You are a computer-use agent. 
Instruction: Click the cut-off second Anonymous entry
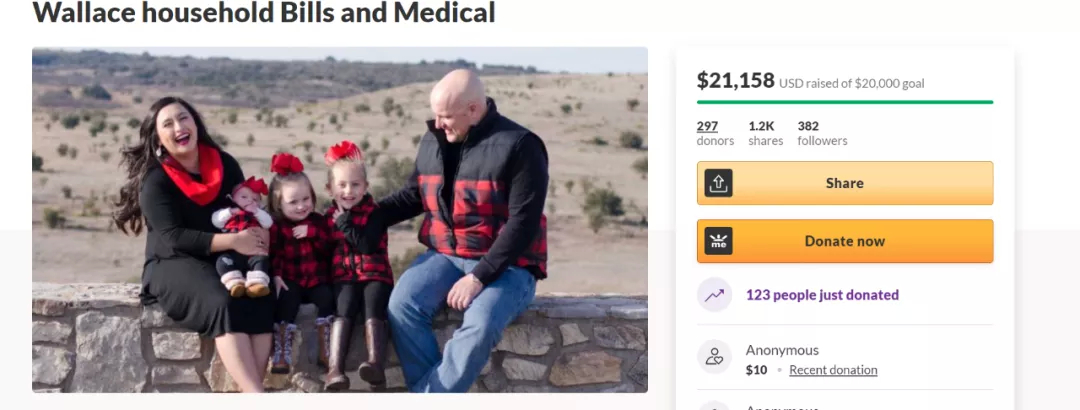coord(782,407)
